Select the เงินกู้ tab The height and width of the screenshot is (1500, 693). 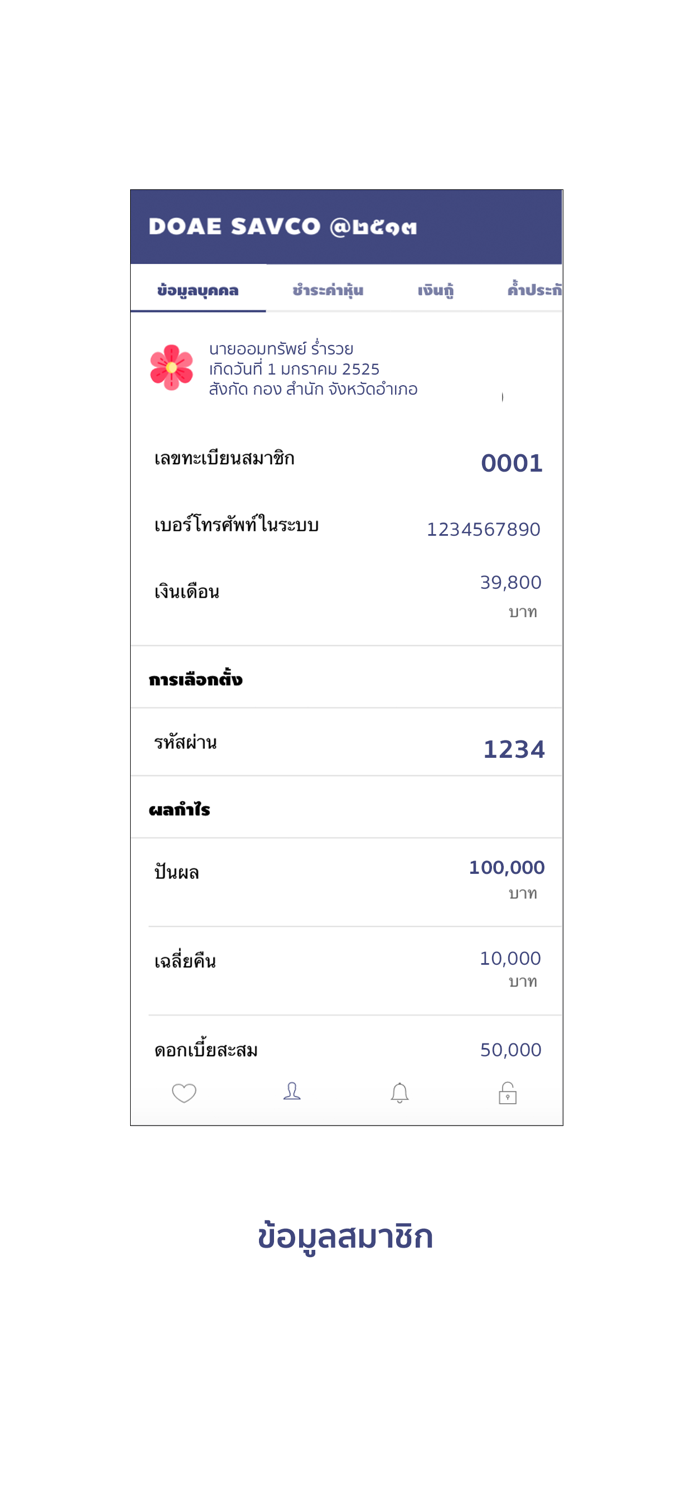click(x=436, y=291)
